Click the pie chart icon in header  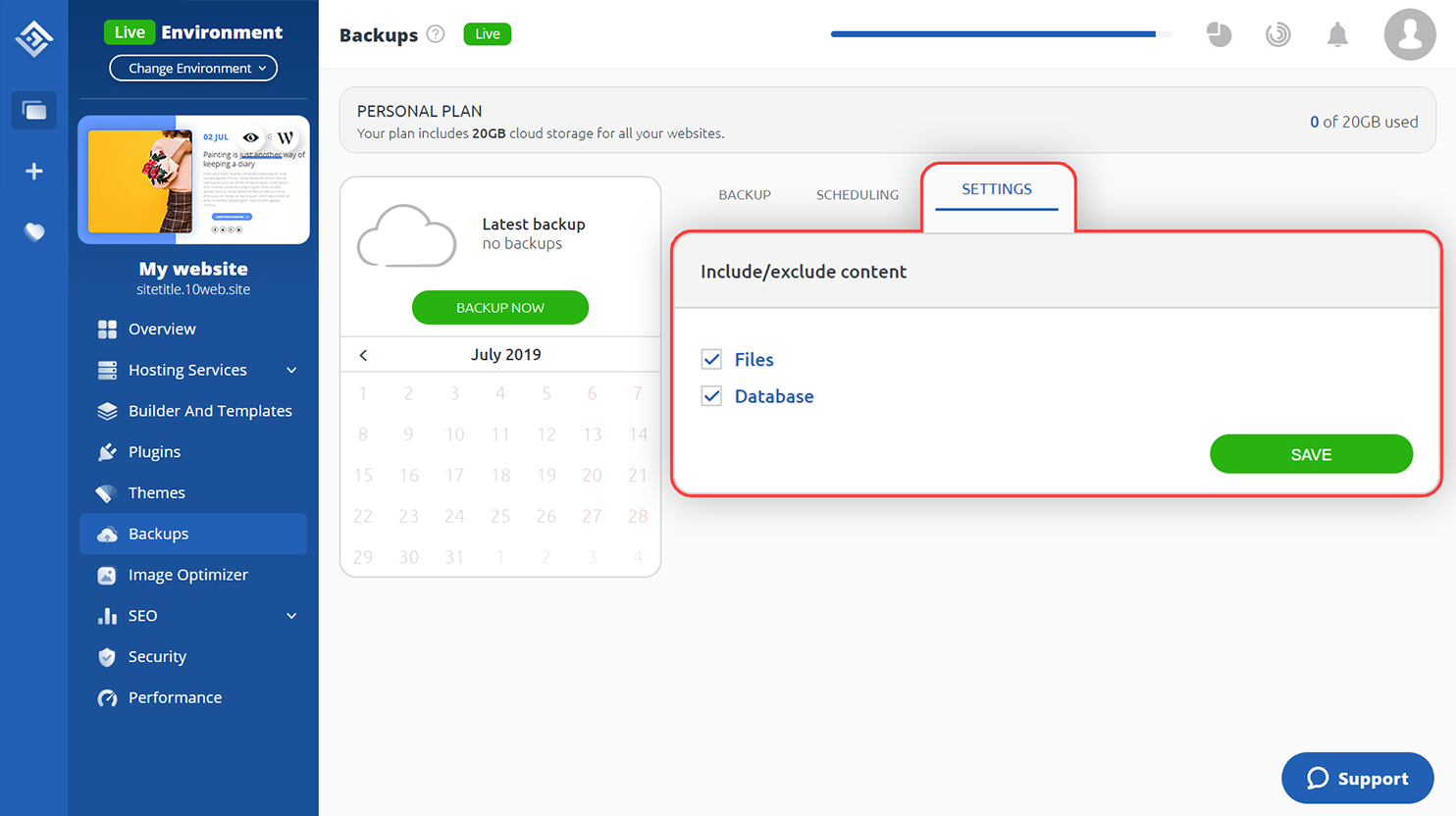[1219, 34]
